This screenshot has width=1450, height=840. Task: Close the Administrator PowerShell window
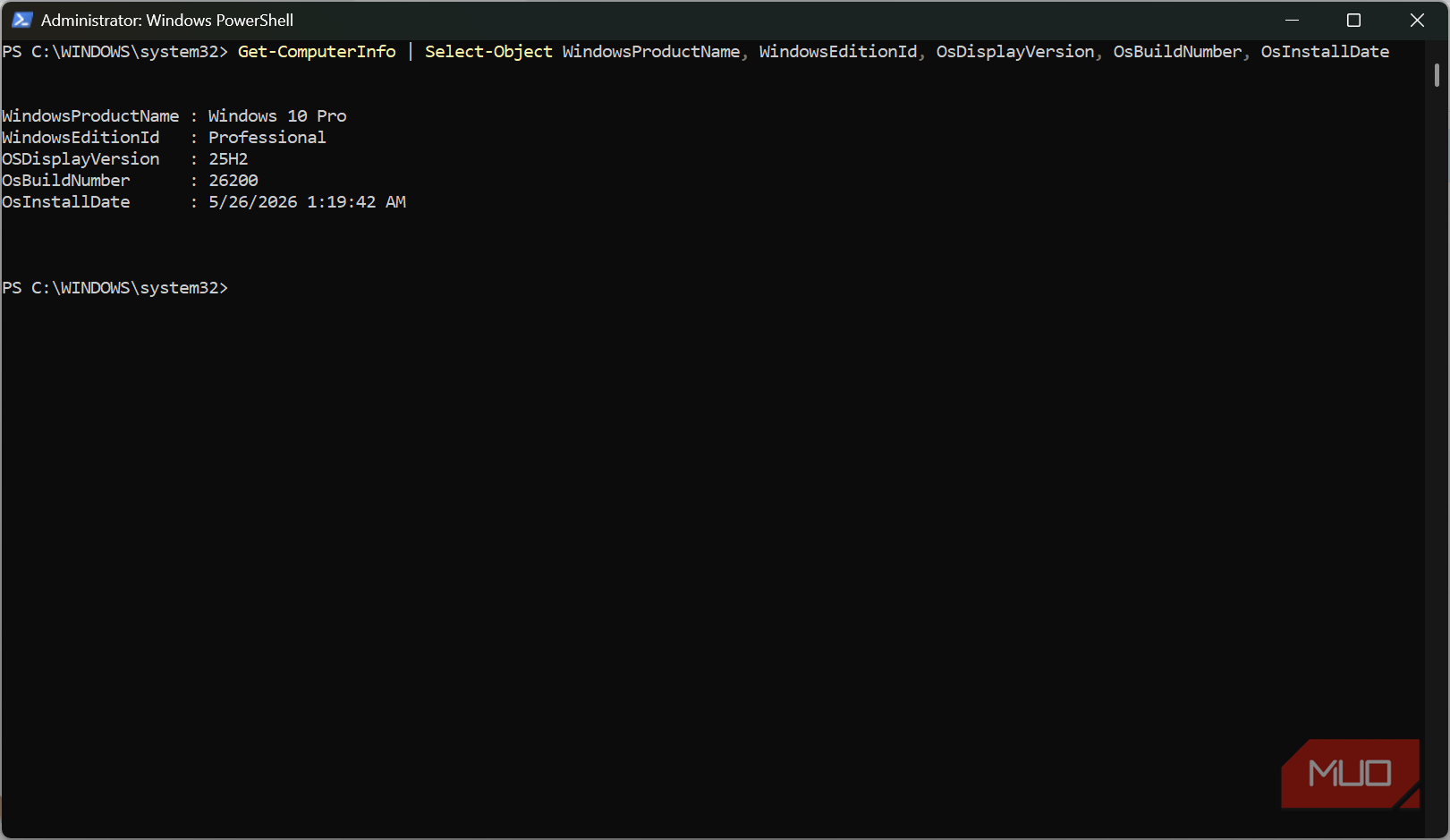1417,20
